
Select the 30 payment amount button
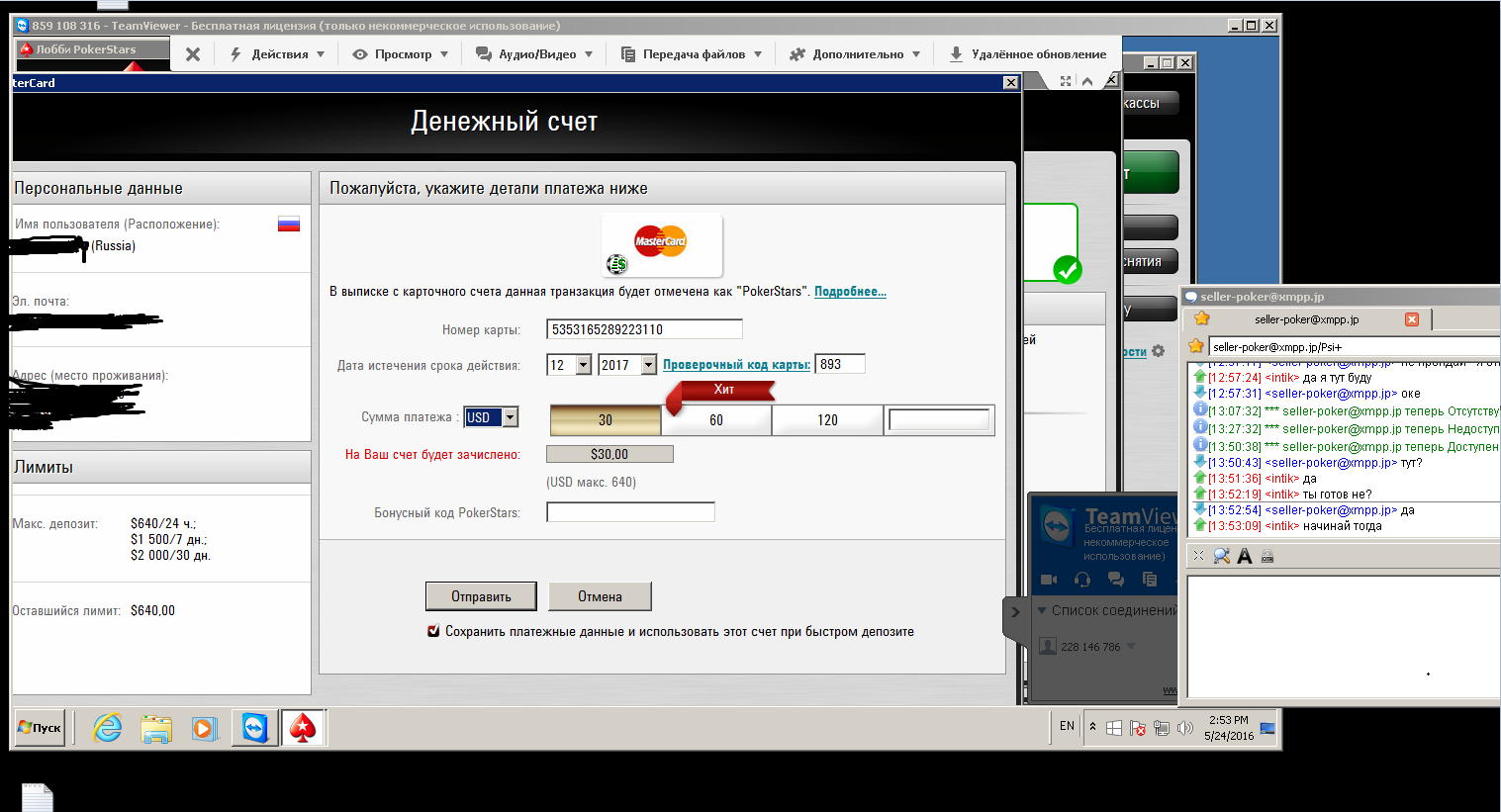click(606, 420)
